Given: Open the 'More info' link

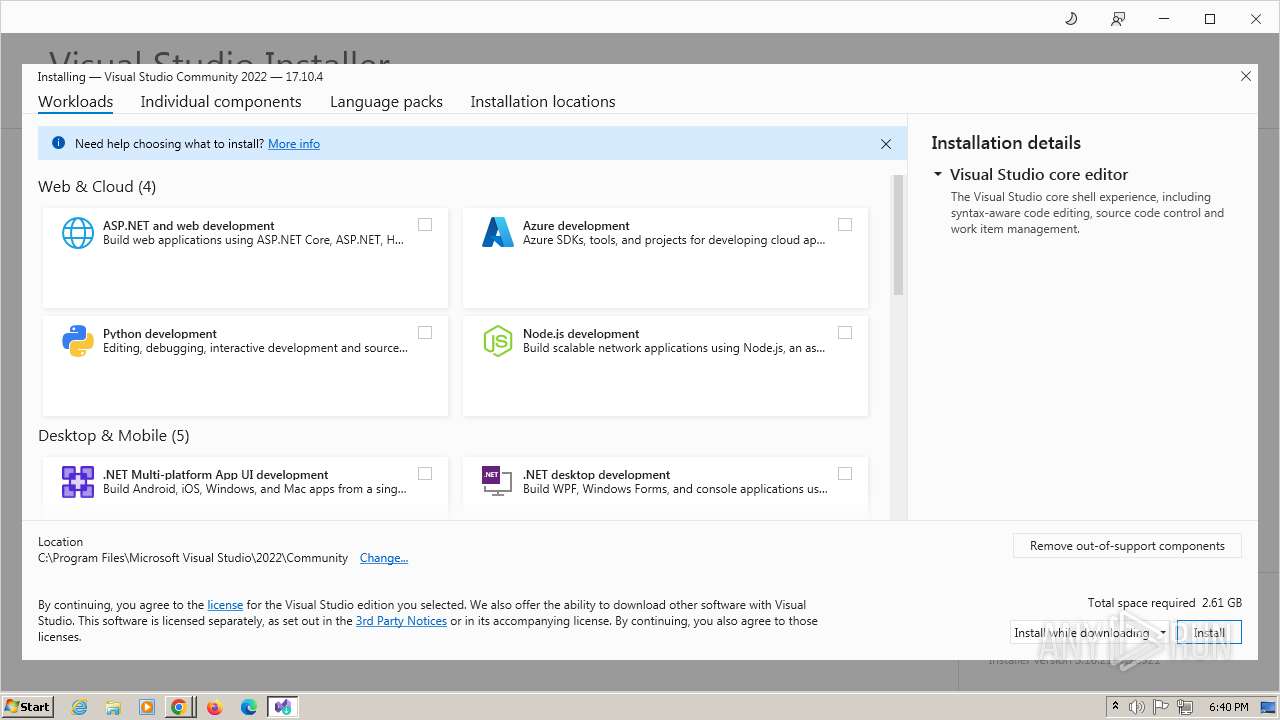Looking at the screenshot, I should point(294,144).
